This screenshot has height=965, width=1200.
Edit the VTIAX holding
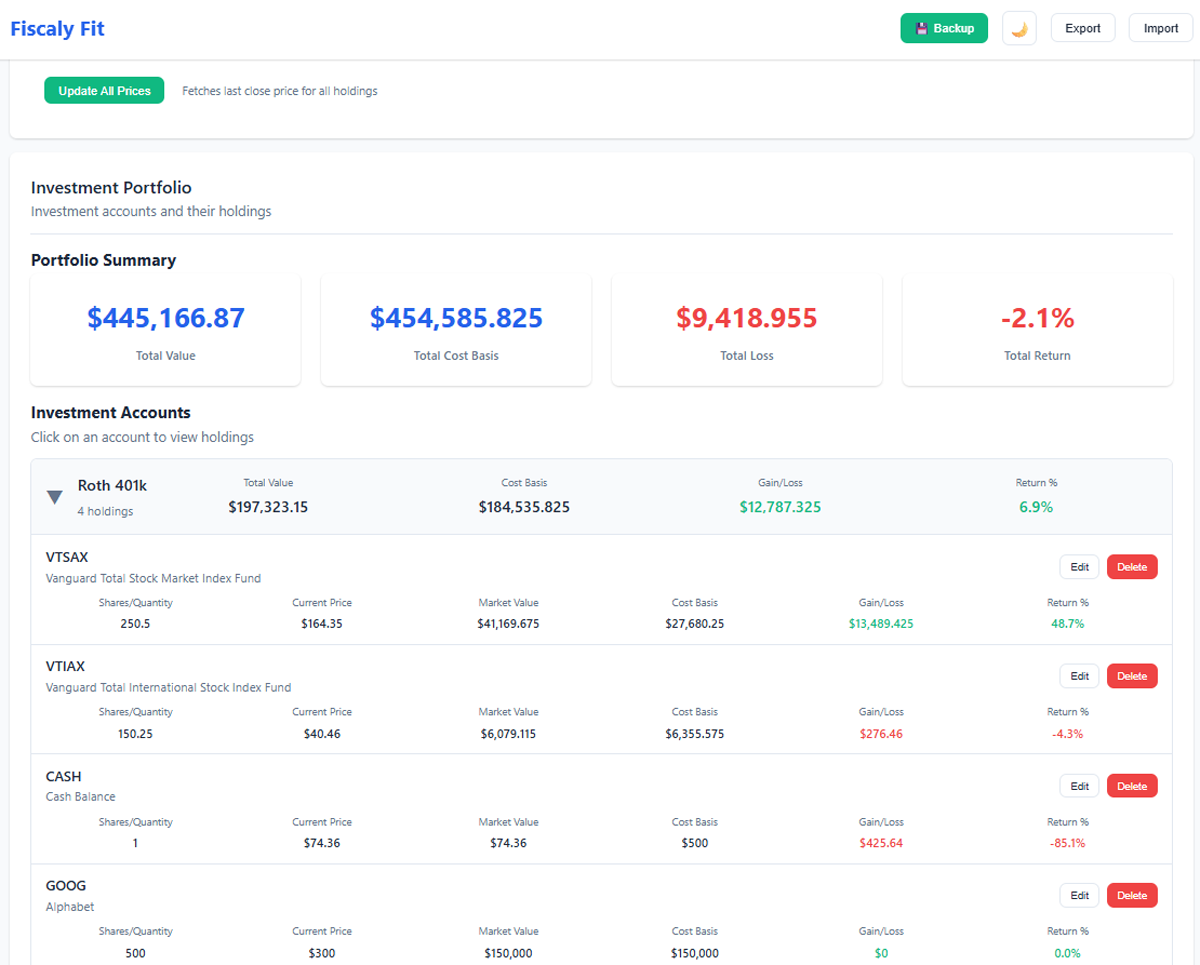(1079, 676)
